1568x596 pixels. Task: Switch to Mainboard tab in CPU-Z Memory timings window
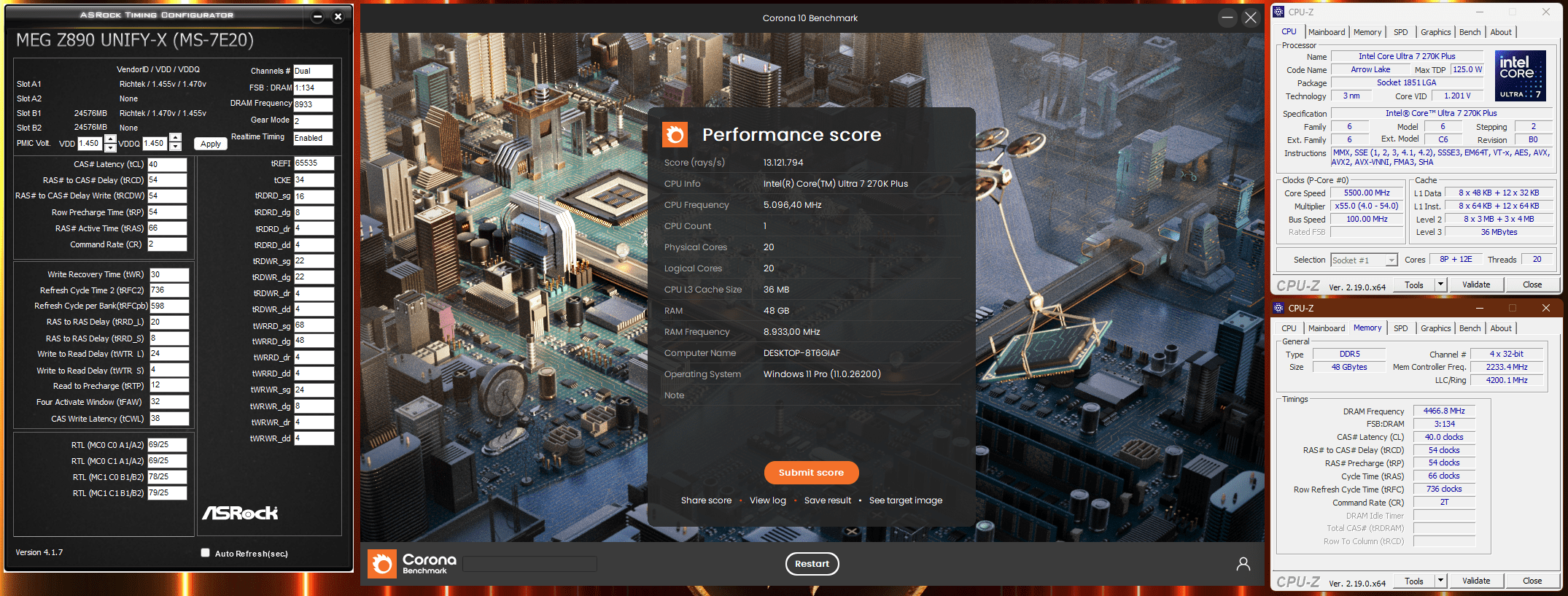click(1327, 328)
